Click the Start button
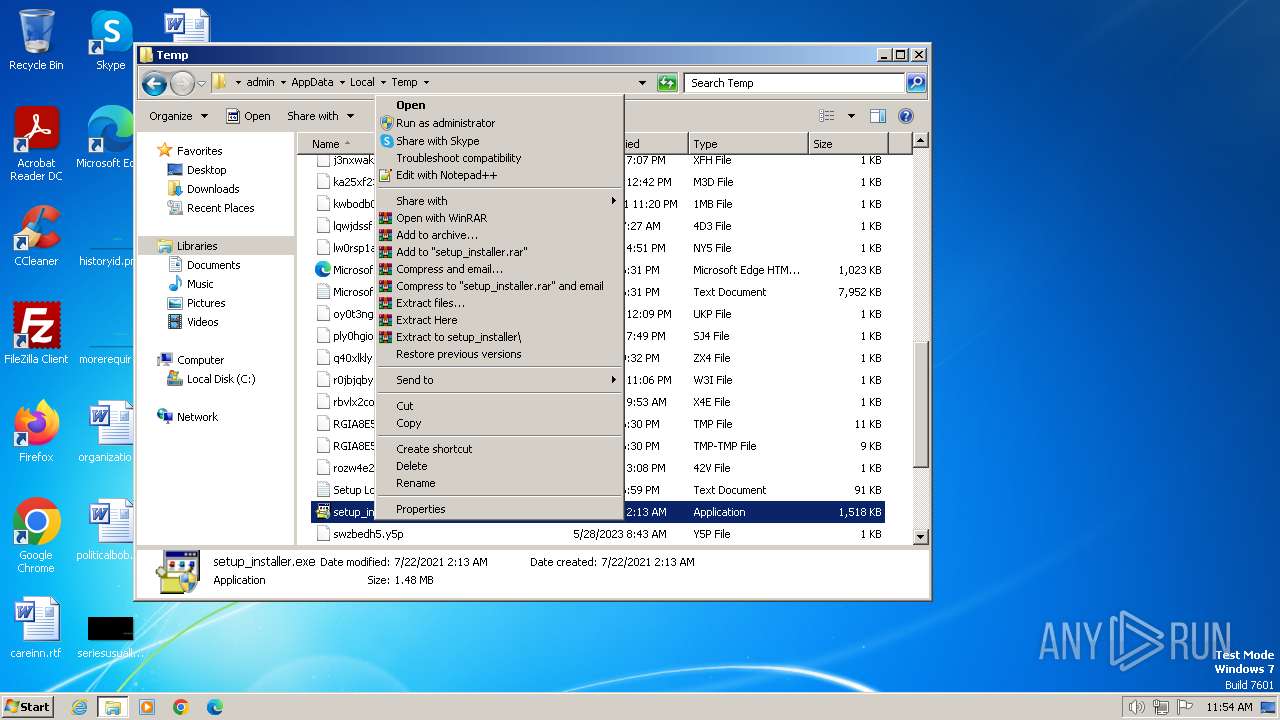Image resolution: width=1280 pixels, height=720 pixels. tap(28, 707)
